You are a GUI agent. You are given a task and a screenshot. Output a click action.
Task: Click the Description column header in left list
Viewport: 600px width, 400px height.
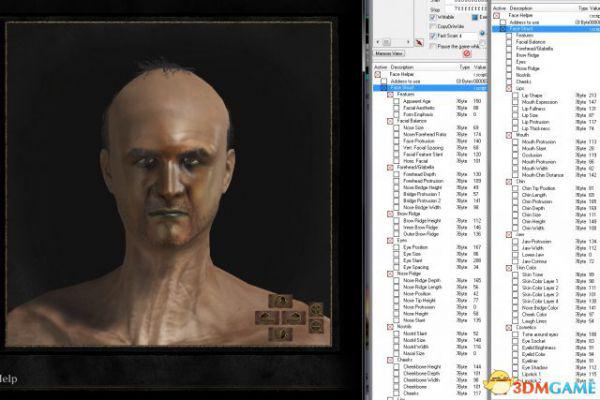pos(402,67)
